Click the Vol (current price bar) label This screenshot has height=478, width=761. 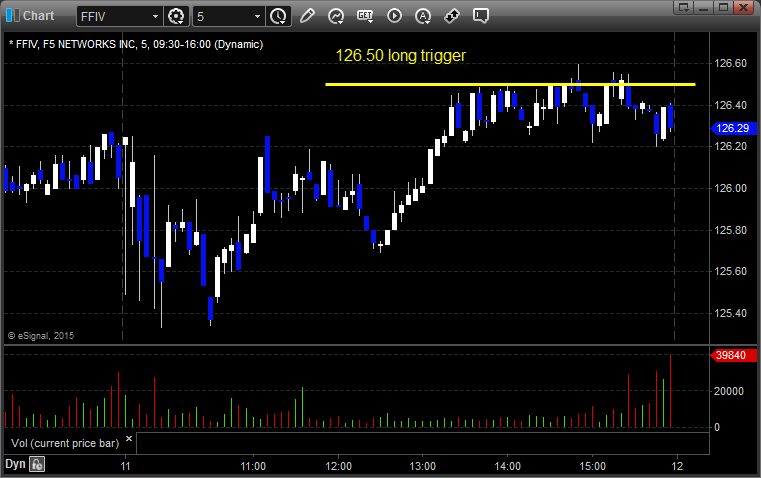pyautogui.click(x=65, y=443)
